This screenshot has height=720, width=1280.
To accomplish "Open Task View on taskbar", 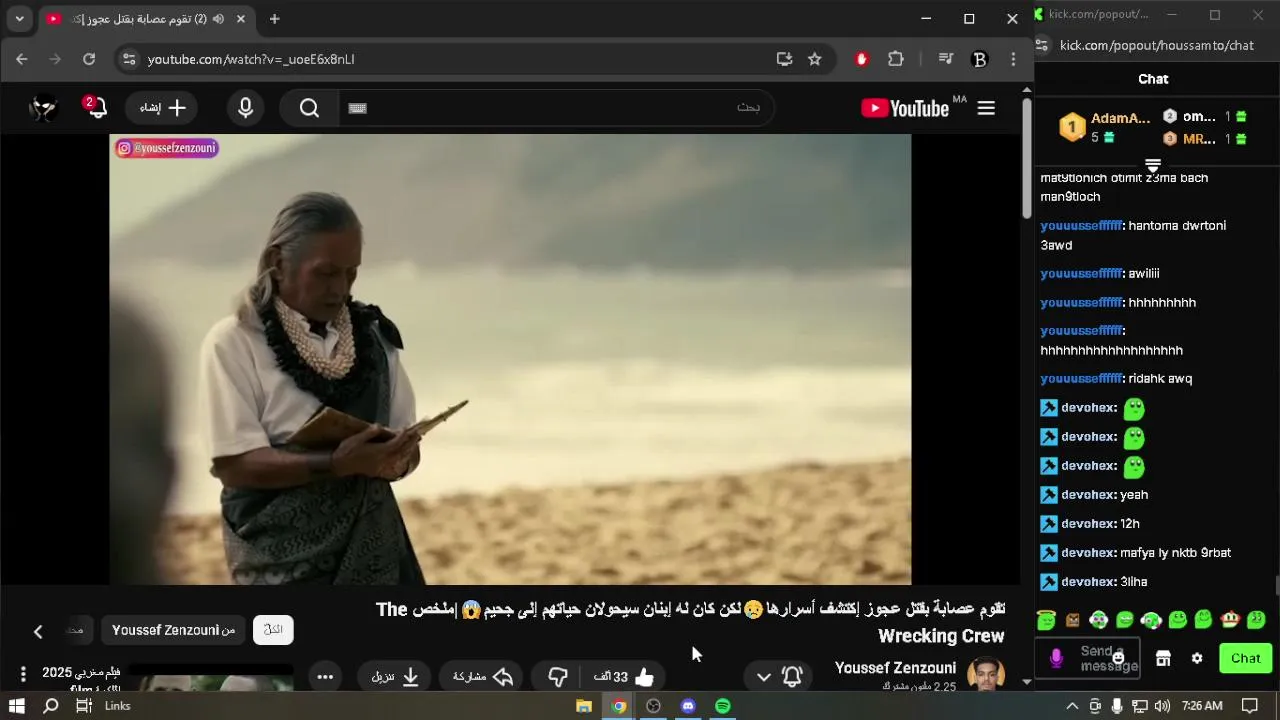I will point(84,706).
